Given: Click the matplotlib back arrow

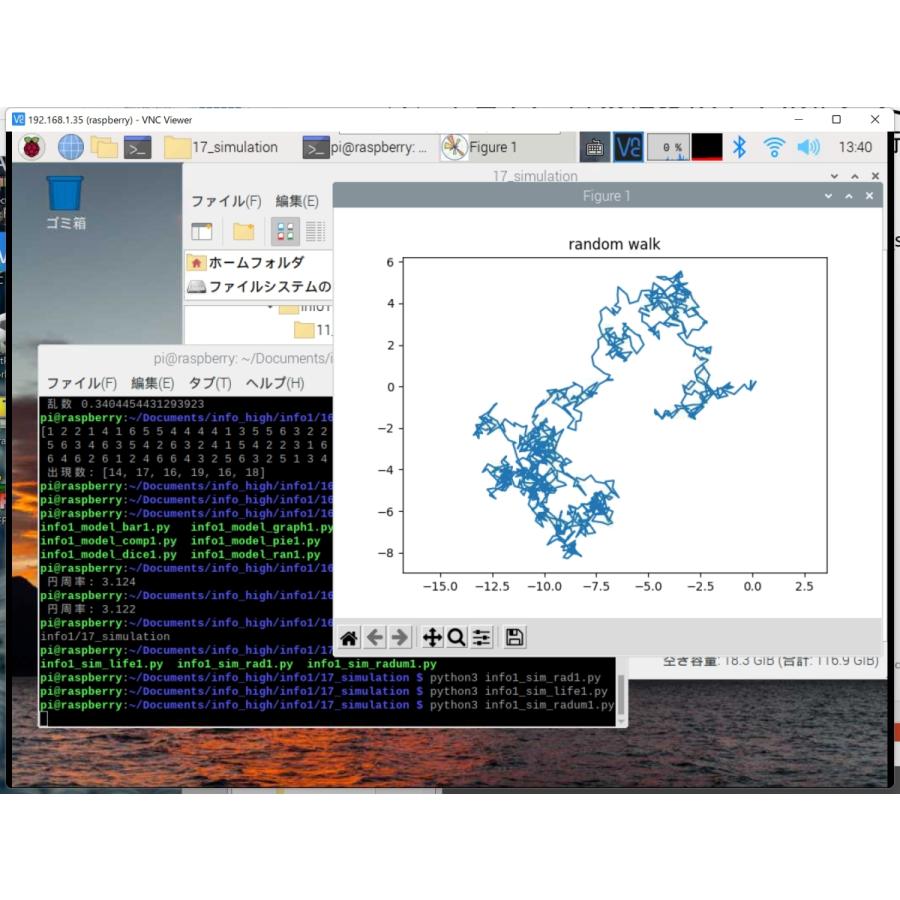Looking at the screenshot, I should pyautogui.click(x=374, y=637).
